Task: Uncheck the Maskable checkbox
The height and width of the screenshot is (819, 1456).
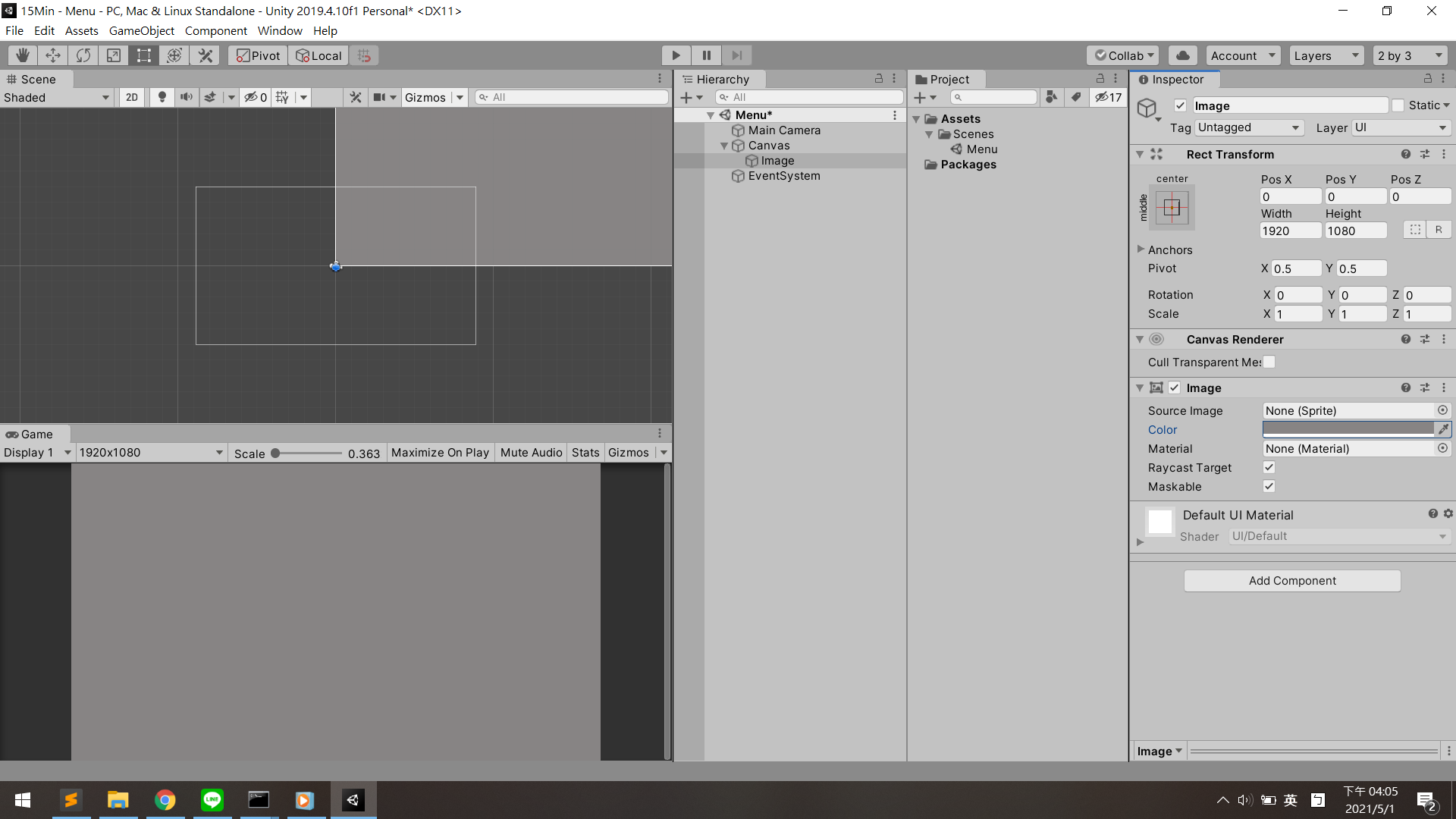Action: [x=1269, y=486]
